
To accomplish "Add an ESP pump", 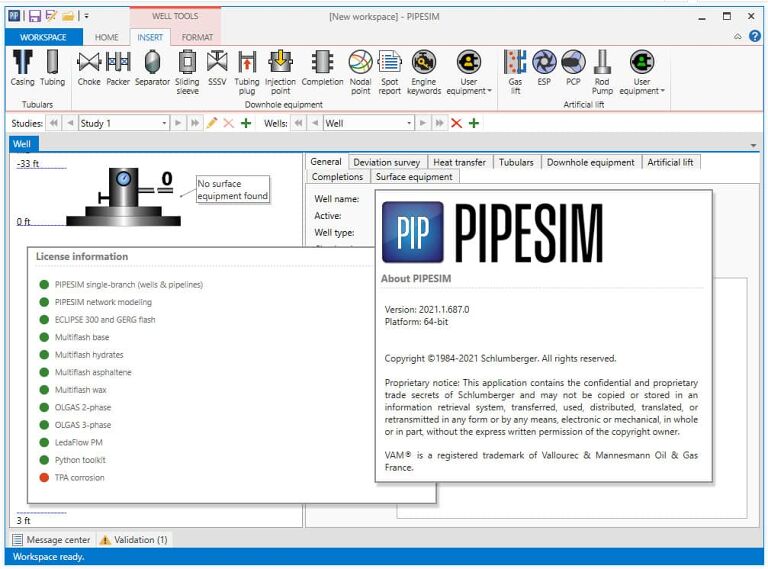I will [544, 68].
